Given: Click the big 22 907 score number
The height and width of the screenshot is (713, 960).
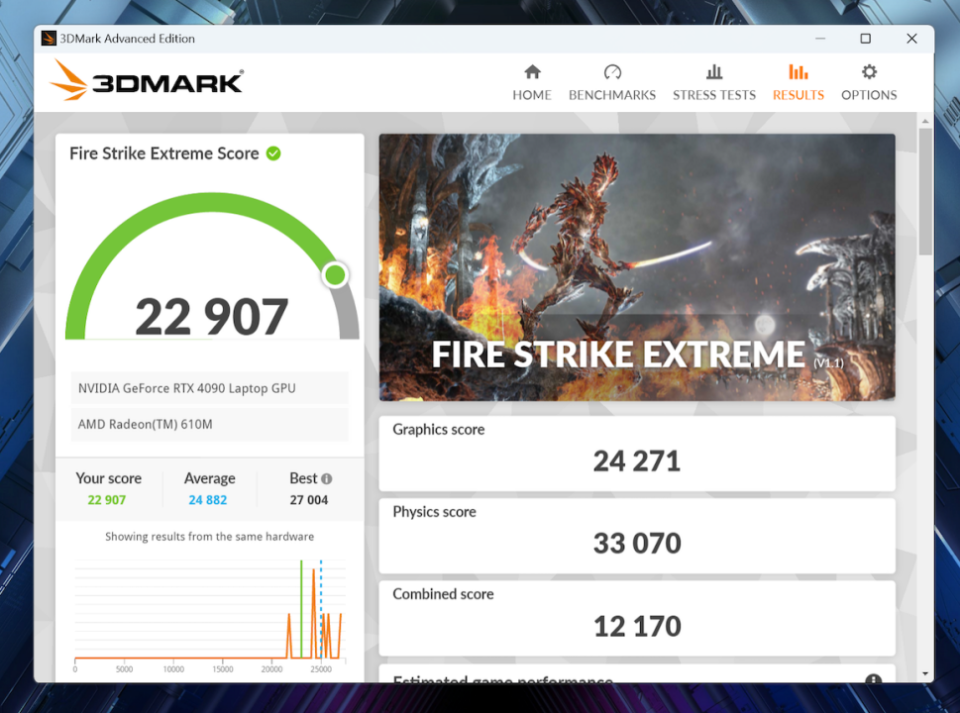Looking at the screenshot, I should 211,317.
